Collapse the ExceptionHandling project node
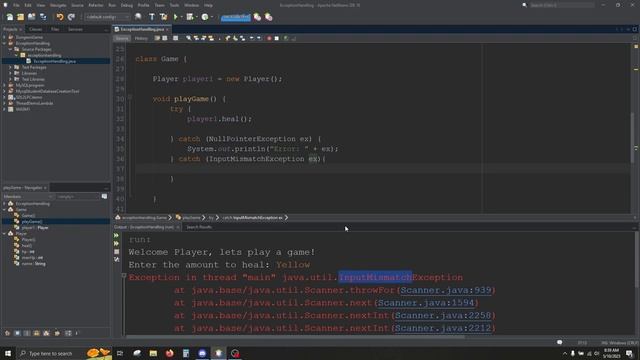Screen dimensions: 640x360 pos(4,43)
